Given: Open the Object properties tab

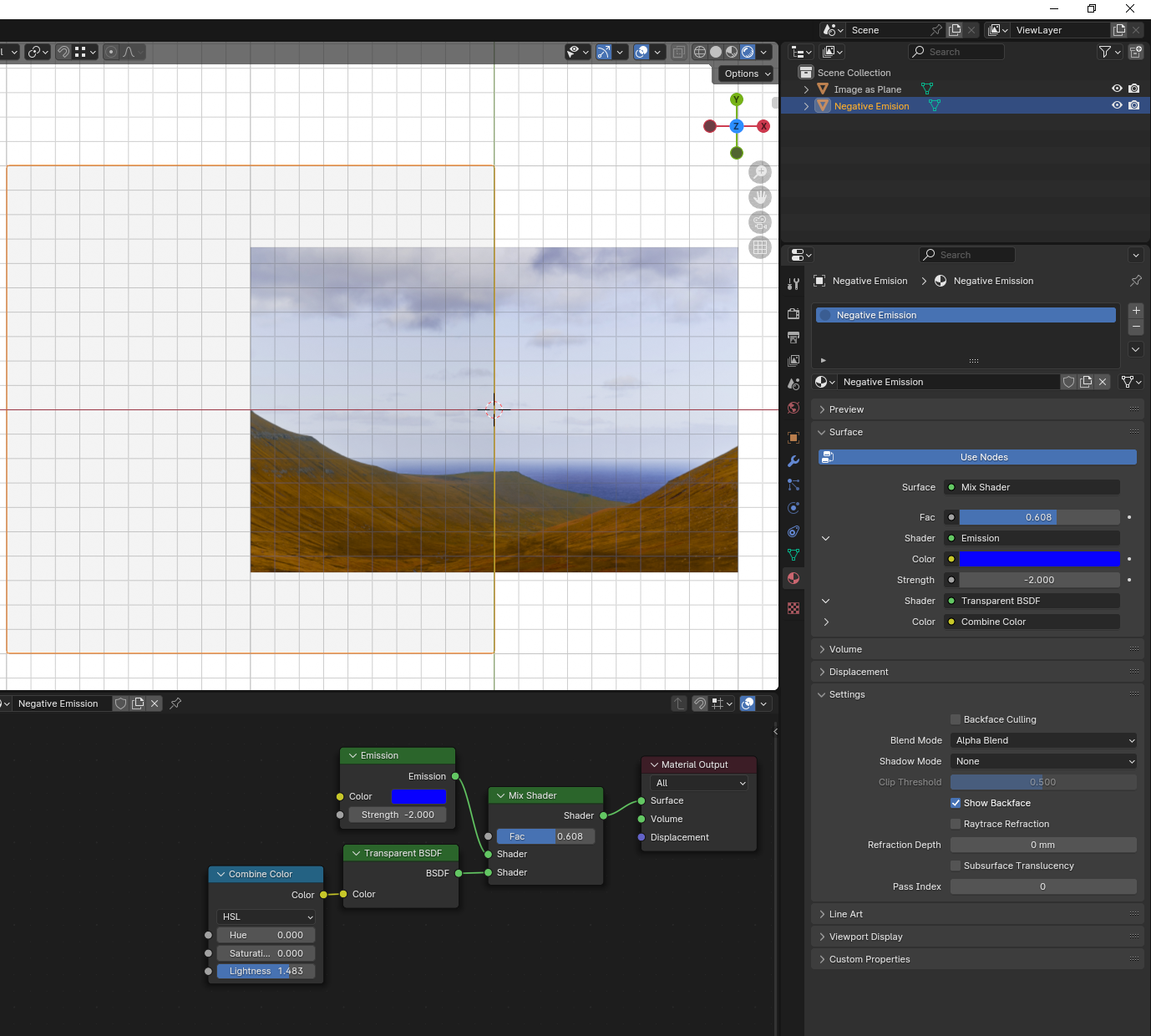Looking at the screenshot, I should pyautogui.click(x=794, y=438).
